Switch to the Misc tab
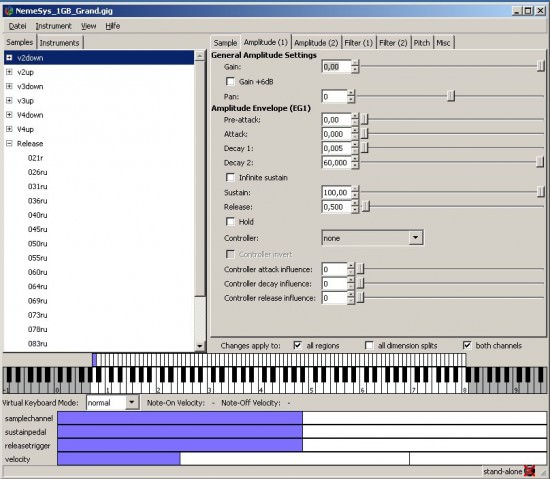Screen dimensions: 550x479 [443, 43]
